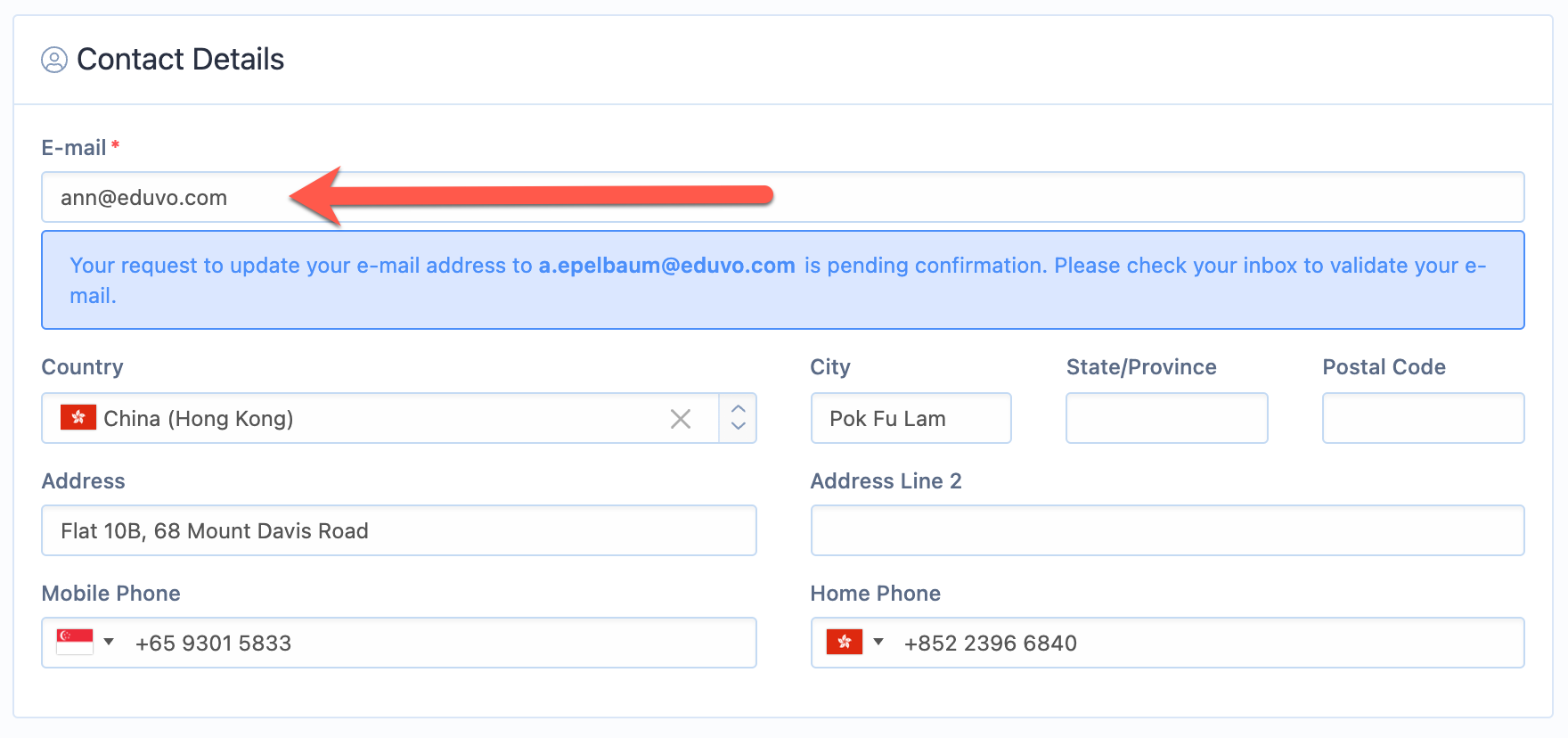Clear the China (Hong Kong) country selection
The width and height of the screenshot is (1568, 738).
coord(681,419)
